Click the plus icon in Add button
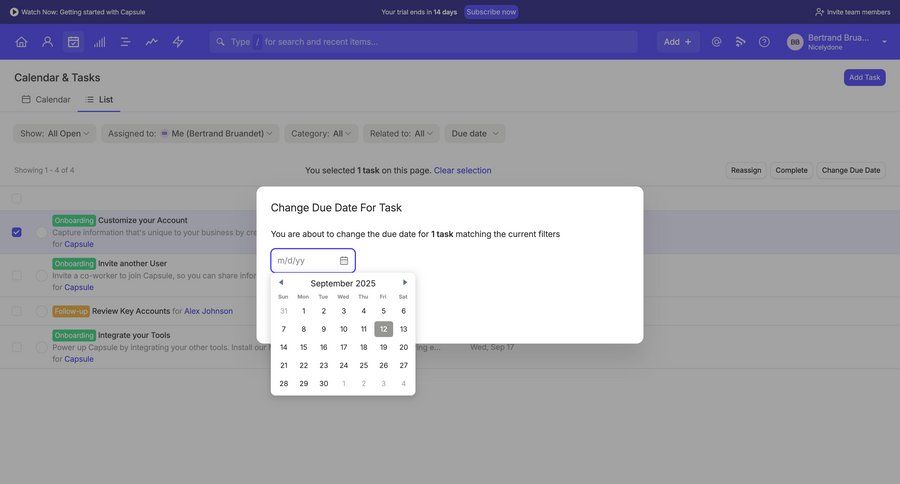 (688, 42)
